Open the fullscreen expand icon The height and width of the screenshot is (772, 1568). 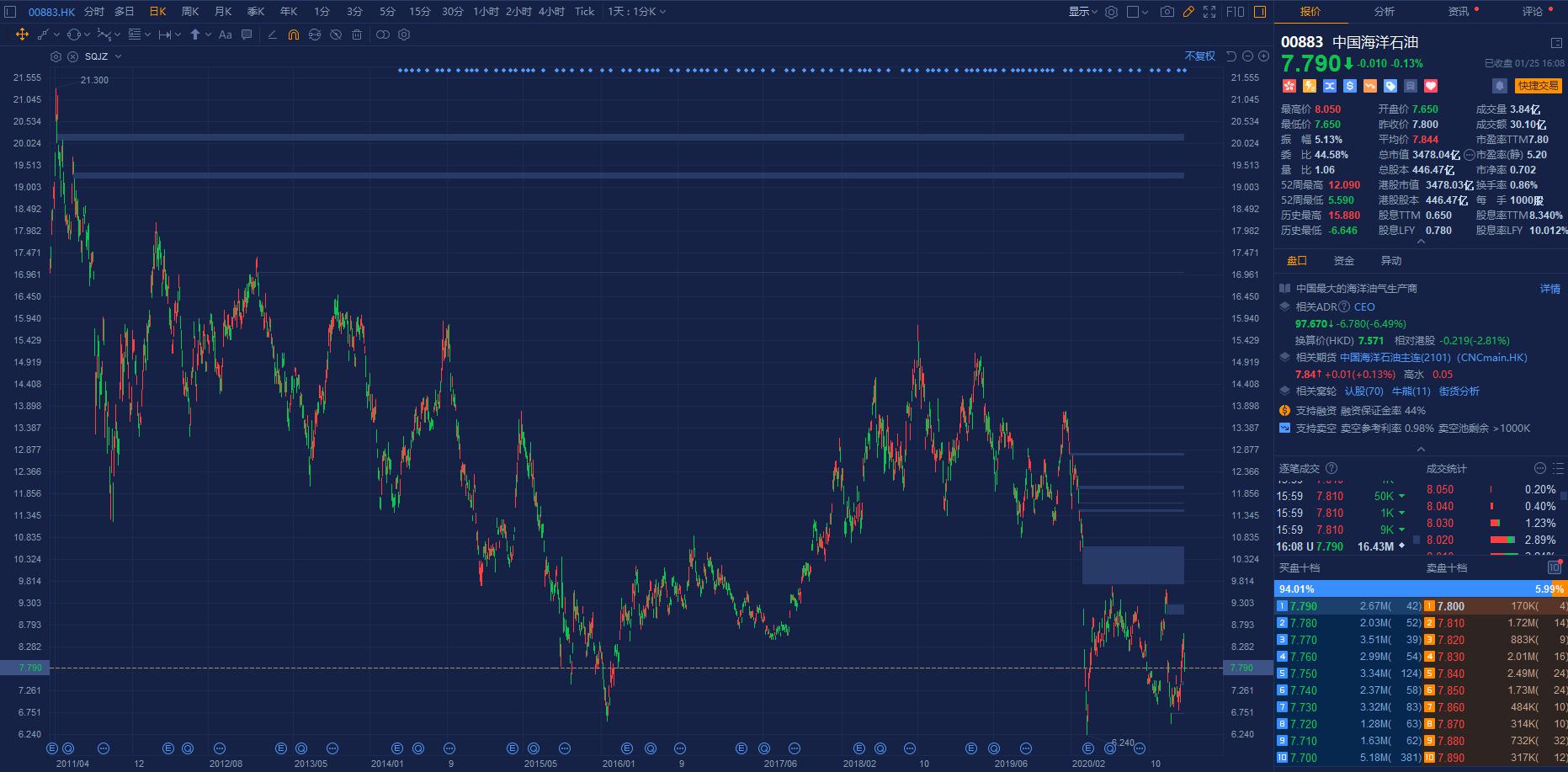(x=1209, y=12)
